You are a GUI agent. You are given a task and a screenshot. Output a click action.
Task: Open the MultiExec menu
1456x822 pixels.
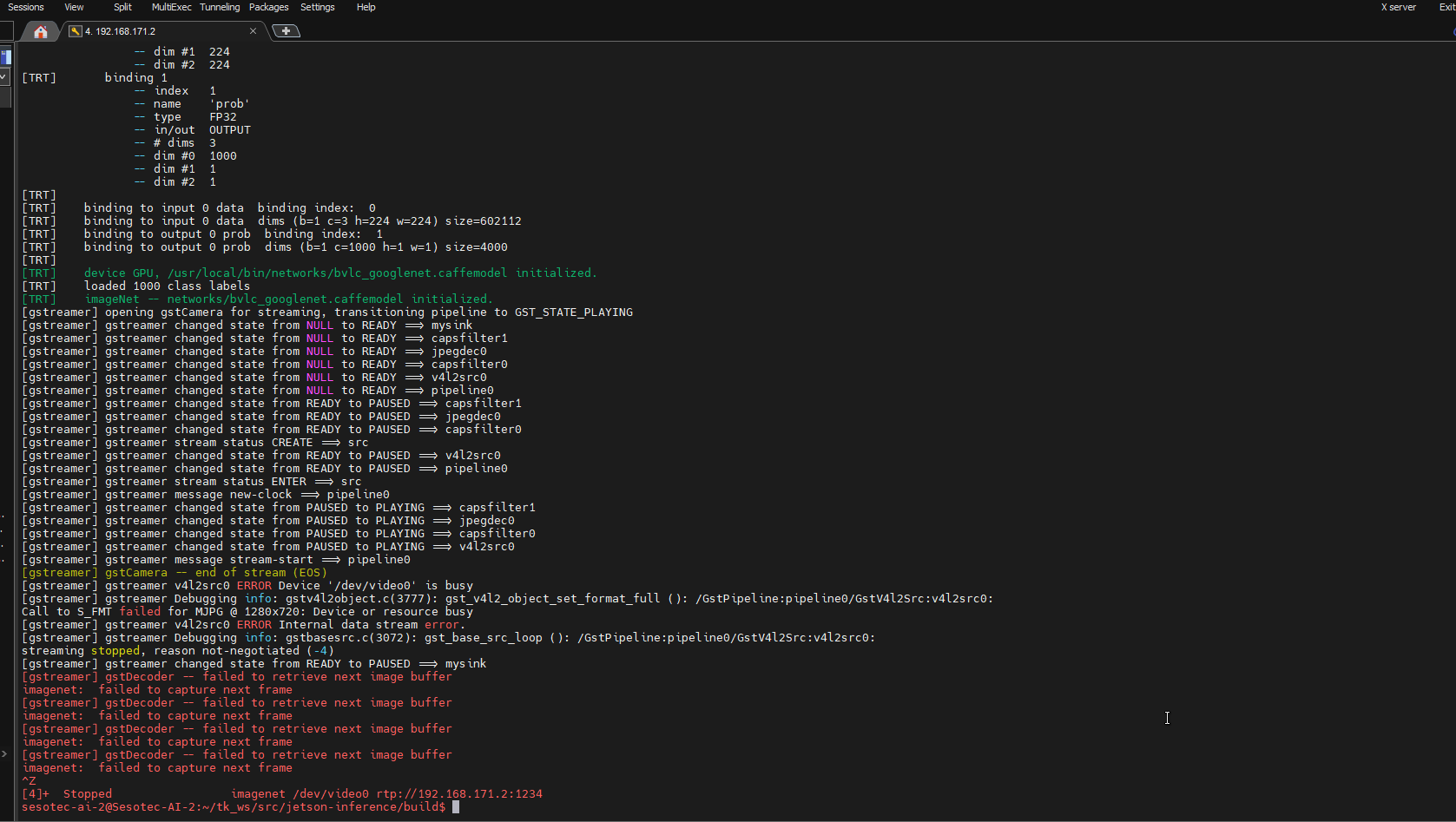pyautogui.click(x=172, y=7)
